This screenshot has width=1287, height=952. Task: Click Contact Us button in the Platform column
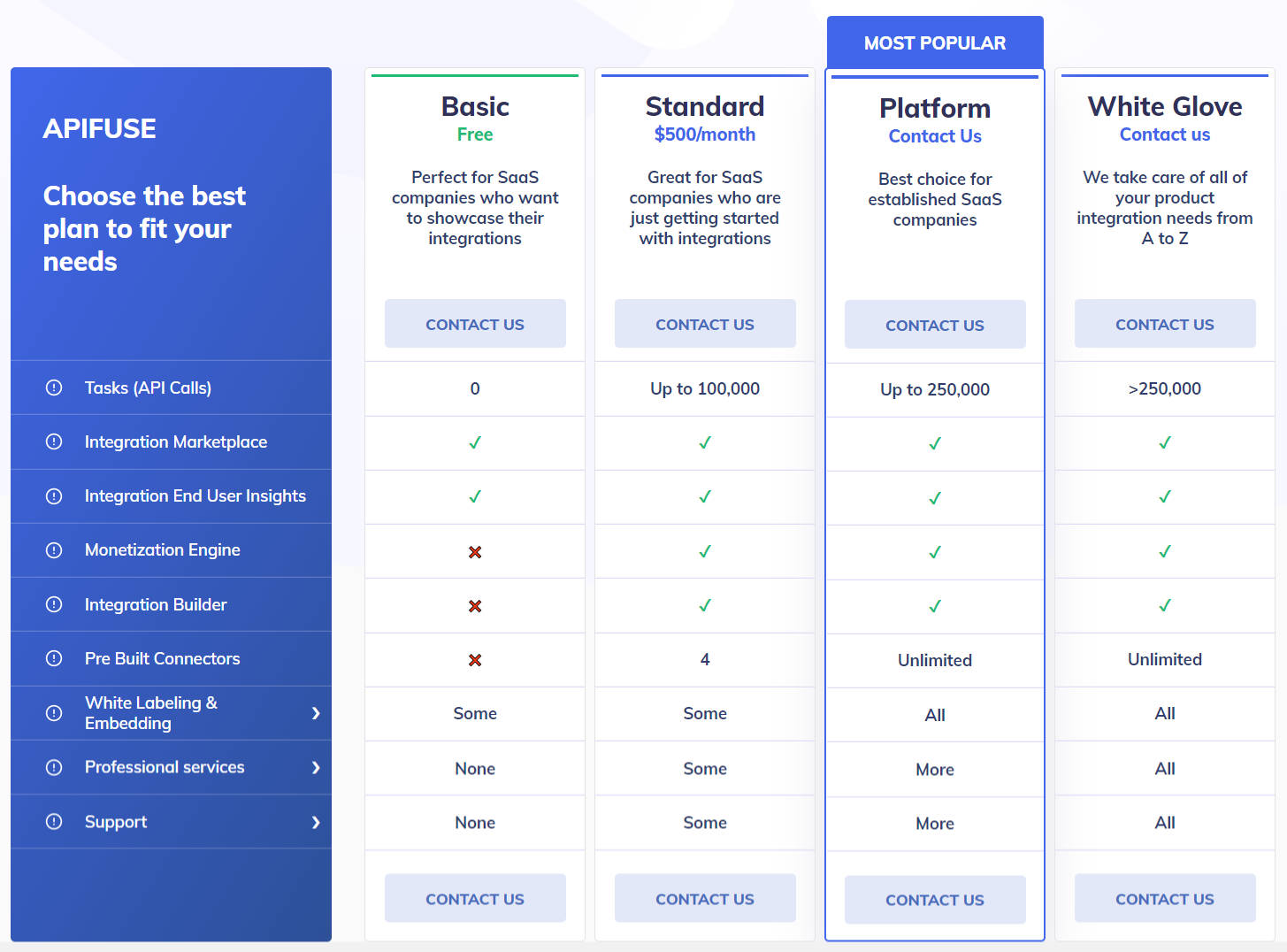click(x=935, y=325)
